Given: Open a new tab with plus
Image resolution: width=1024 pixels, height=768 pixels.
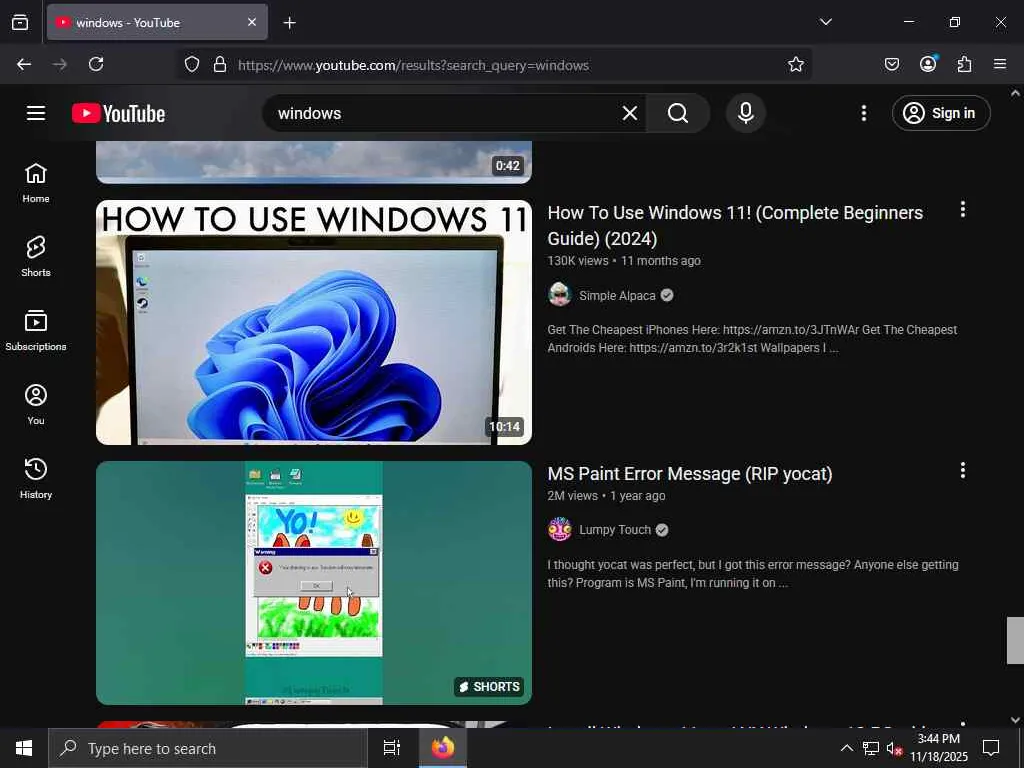Looking at the screenshot, I should (289, 23).
